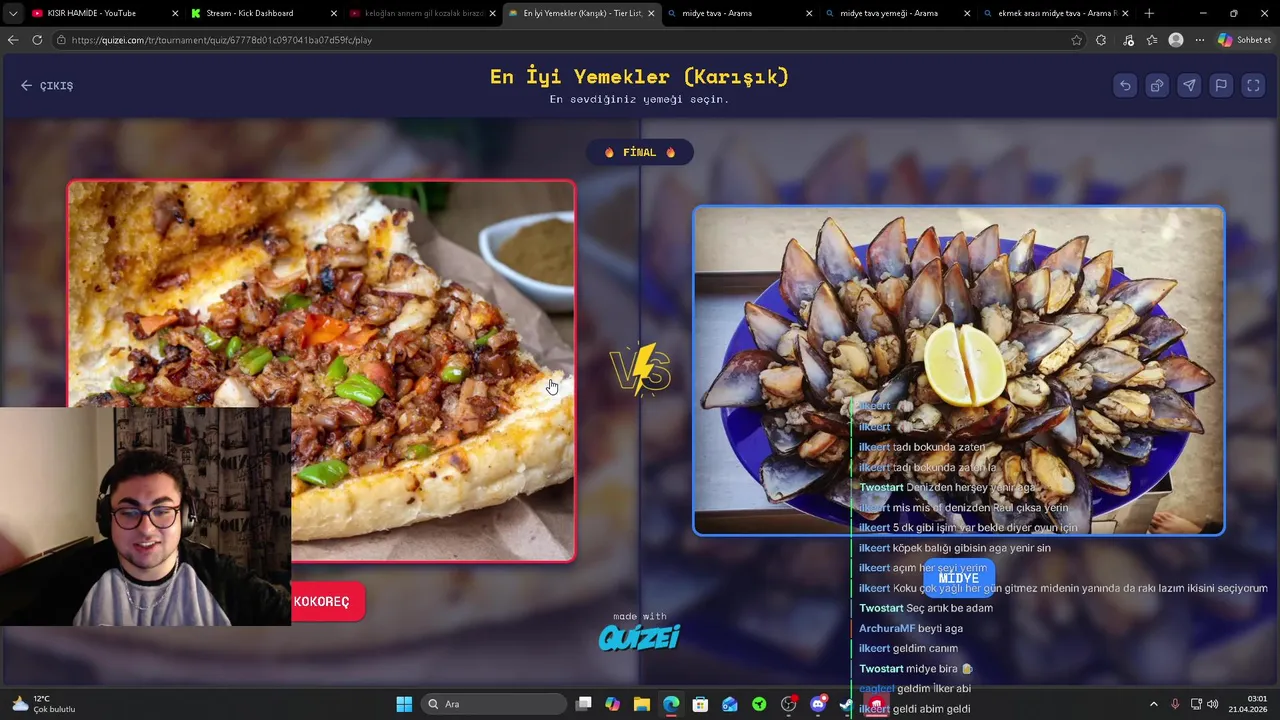Open the favorites list
The height and width of the screenshot is (720, 1280).
coord(1152,40)
